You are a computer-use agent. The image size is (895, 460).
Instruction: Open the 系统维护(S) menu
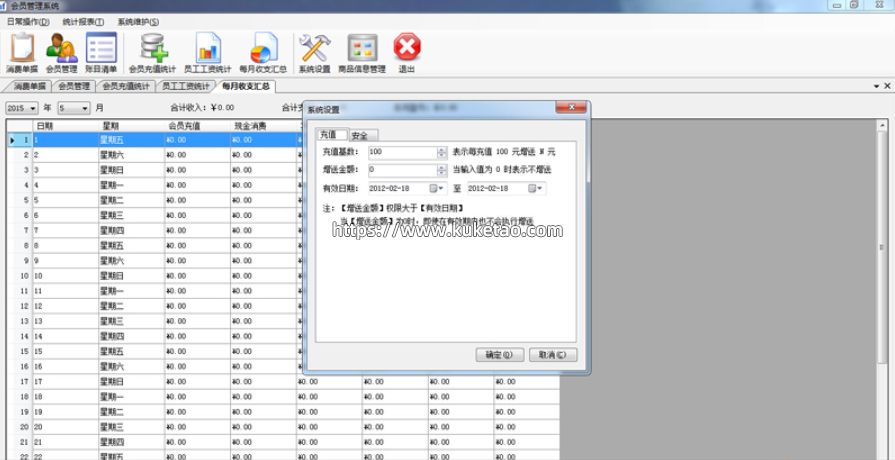138,22
